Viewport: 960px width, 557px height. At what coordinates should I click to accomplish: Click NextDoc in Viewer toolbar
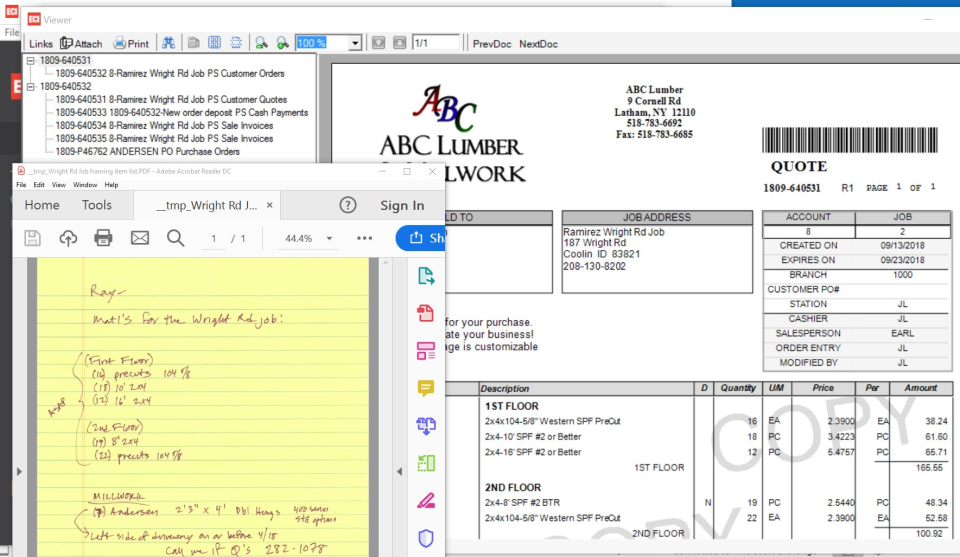click(538, 44)
